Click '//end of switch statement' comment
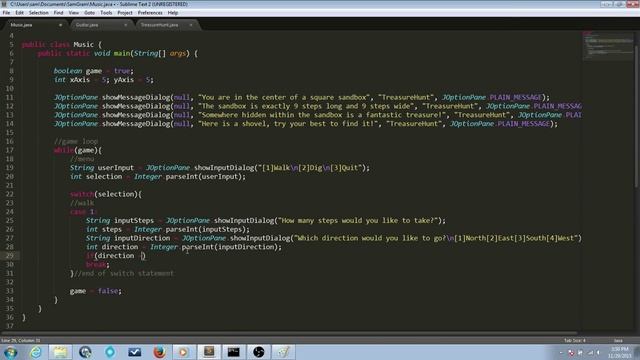The width and height of the screenshot is (640, 360). (124, 273)
